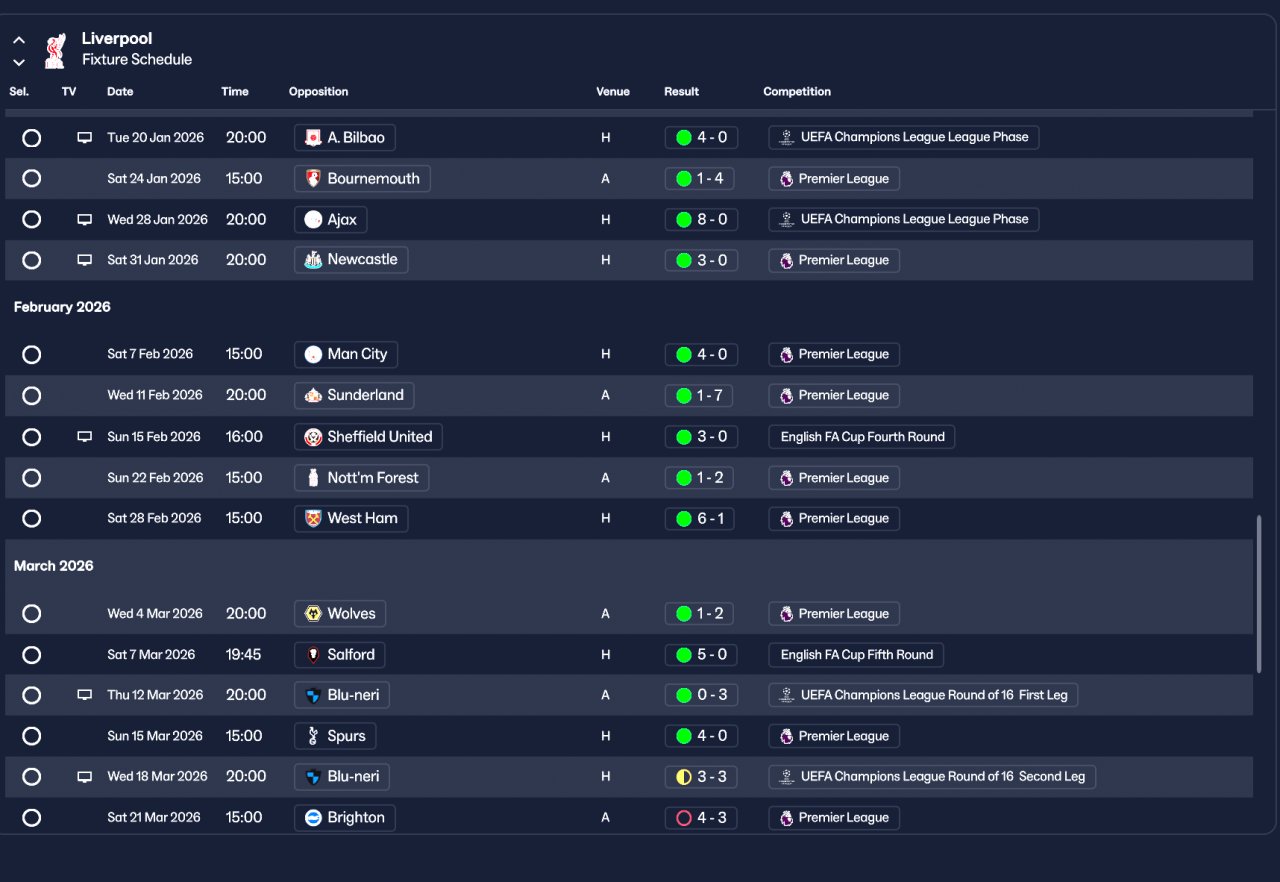
Task: Select the West Ham fixture radio button
Action: (x=32, y=519)
